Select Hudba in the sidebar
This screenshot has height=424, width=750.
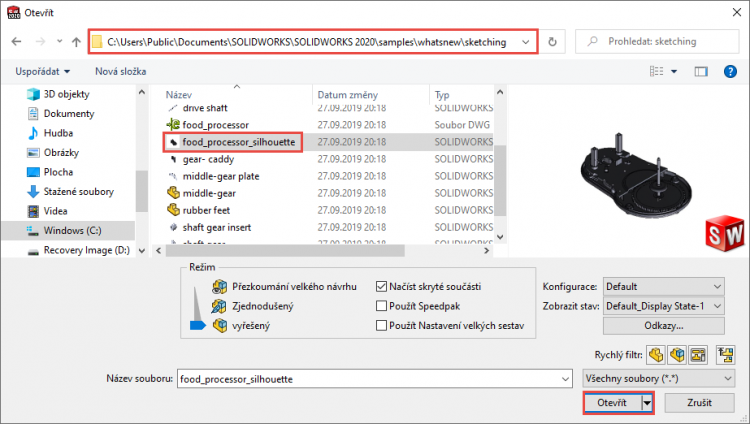pyautogui.click(x=50, y=133)
